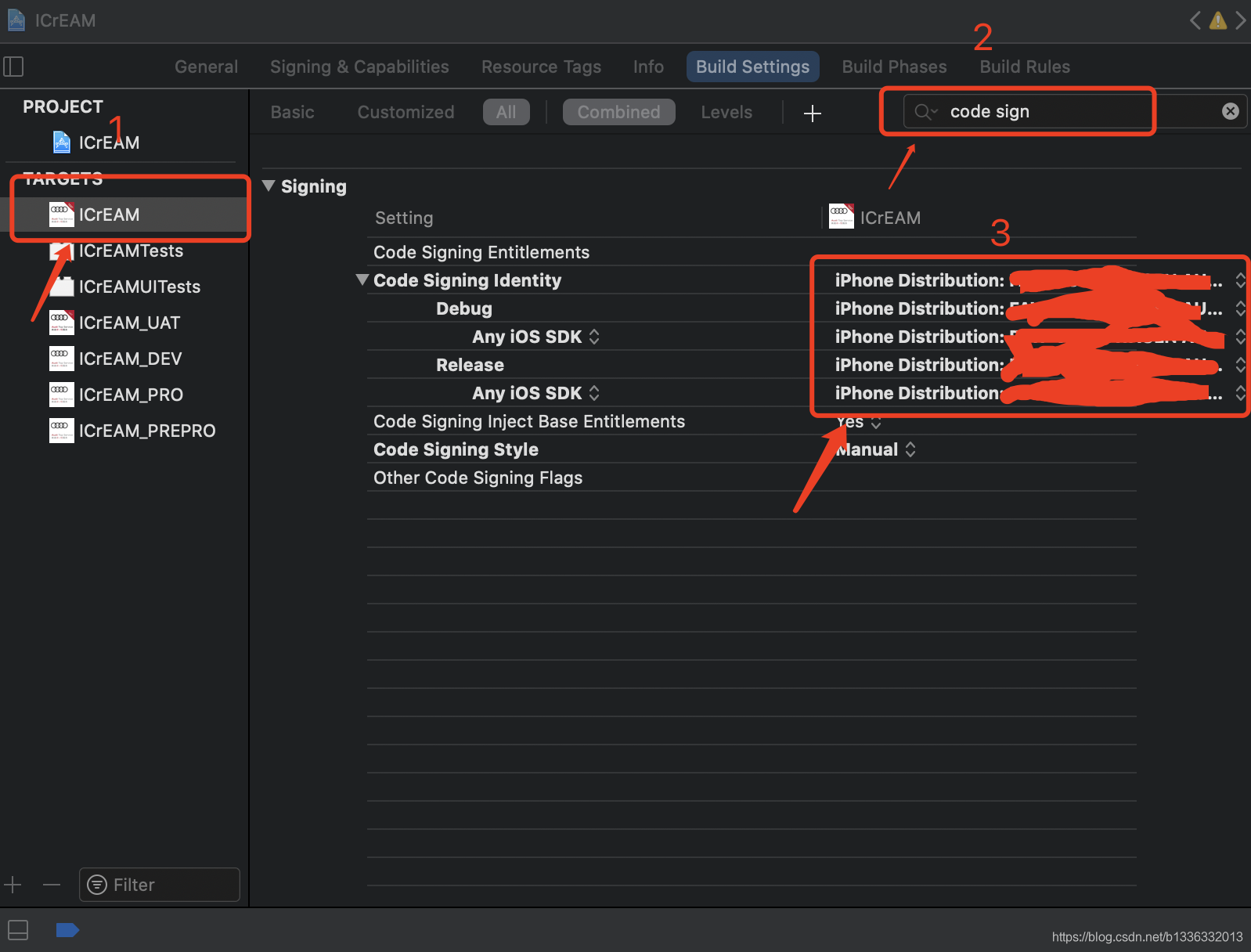Screen dimensions: 1251x952
Task: Select the ICrEAM project blueprint icon
Action: point(61,142)
